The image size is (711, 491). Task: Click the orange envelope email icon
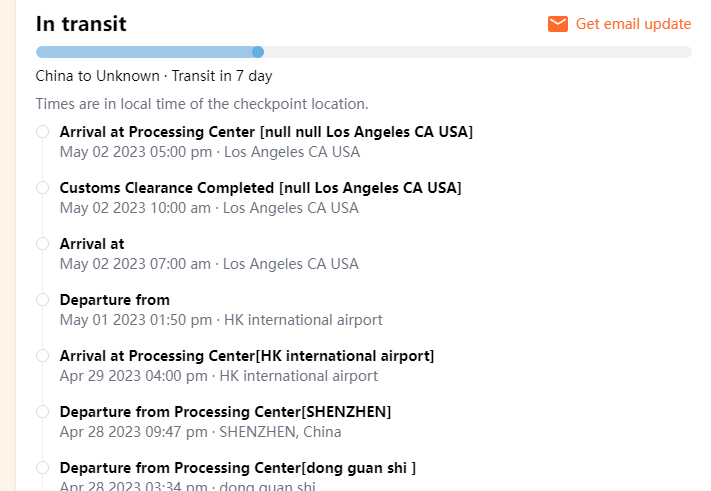click(x=558, y=24)
